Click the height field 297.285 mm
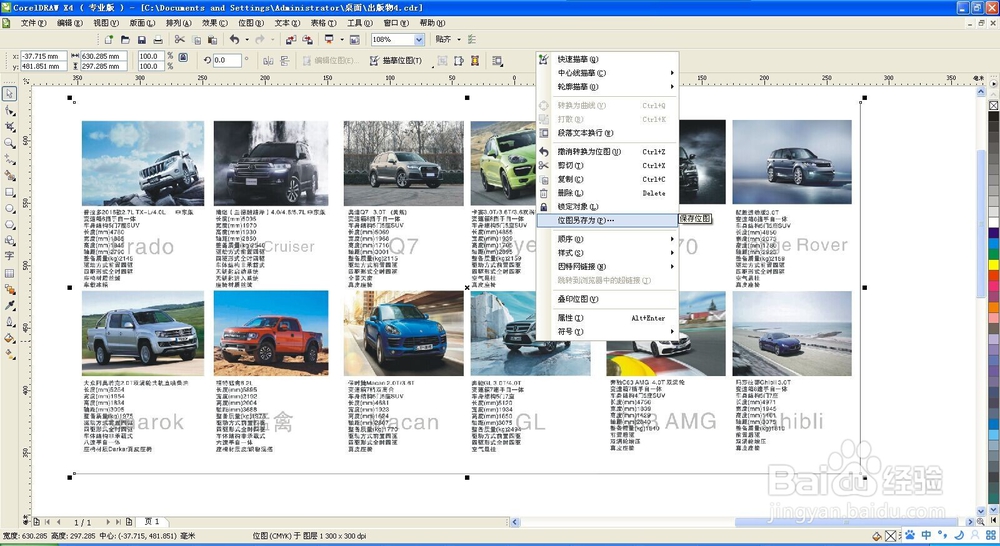This screenshot has height=546, width=1000. pos(104,66)
